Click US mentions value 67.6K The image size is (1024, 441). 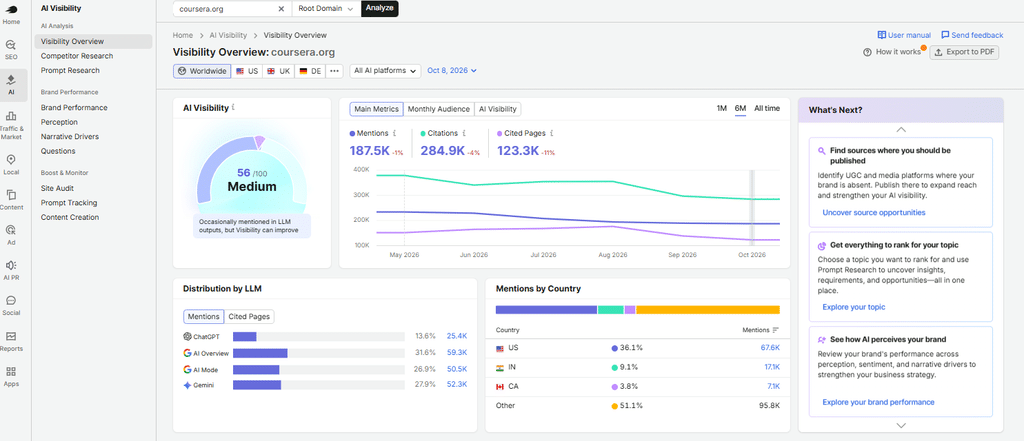tap(770, 348)
